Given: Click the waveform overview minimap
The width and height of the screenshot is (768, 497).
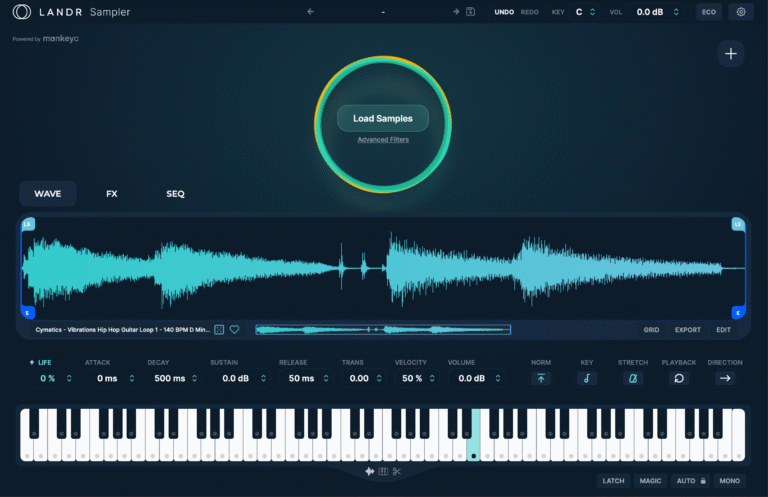Looking at the screenshot, I should point(383,330).
